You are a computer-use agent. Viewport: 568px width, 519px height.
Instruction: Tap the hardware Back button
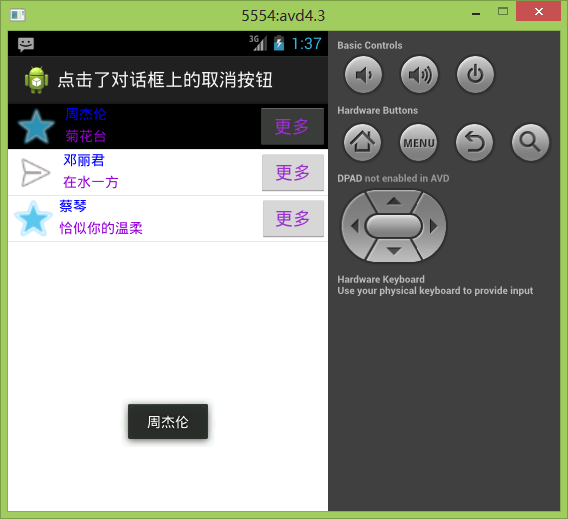click(474, 142)
